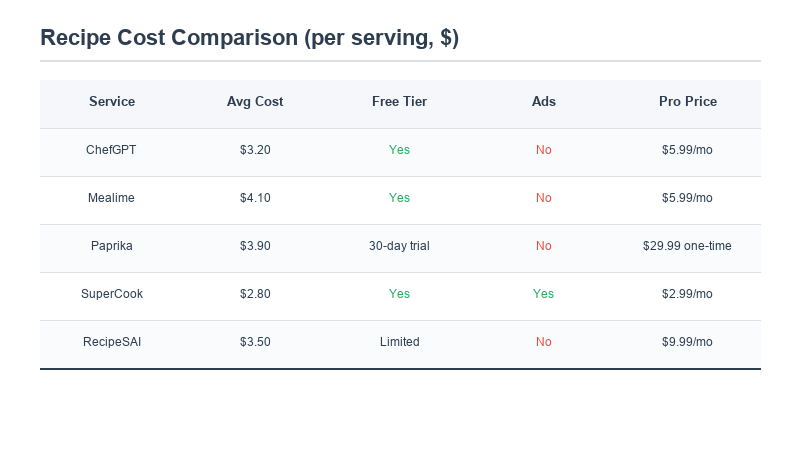
Task: Click No in ChefGPT's Ads cell
Action: click(x=544, y=150)
